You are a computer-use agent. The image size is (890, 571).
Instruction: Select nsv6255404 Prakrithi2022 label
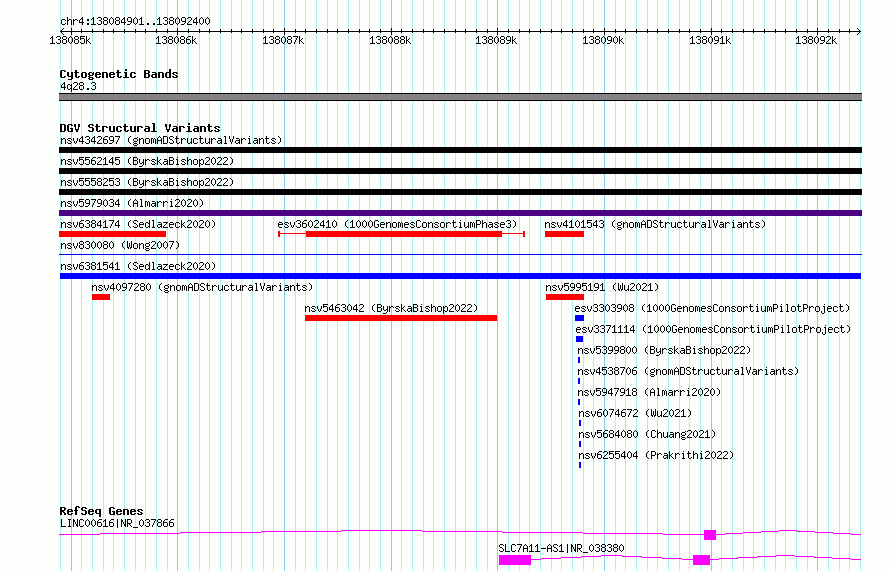(x=656, y=455)
